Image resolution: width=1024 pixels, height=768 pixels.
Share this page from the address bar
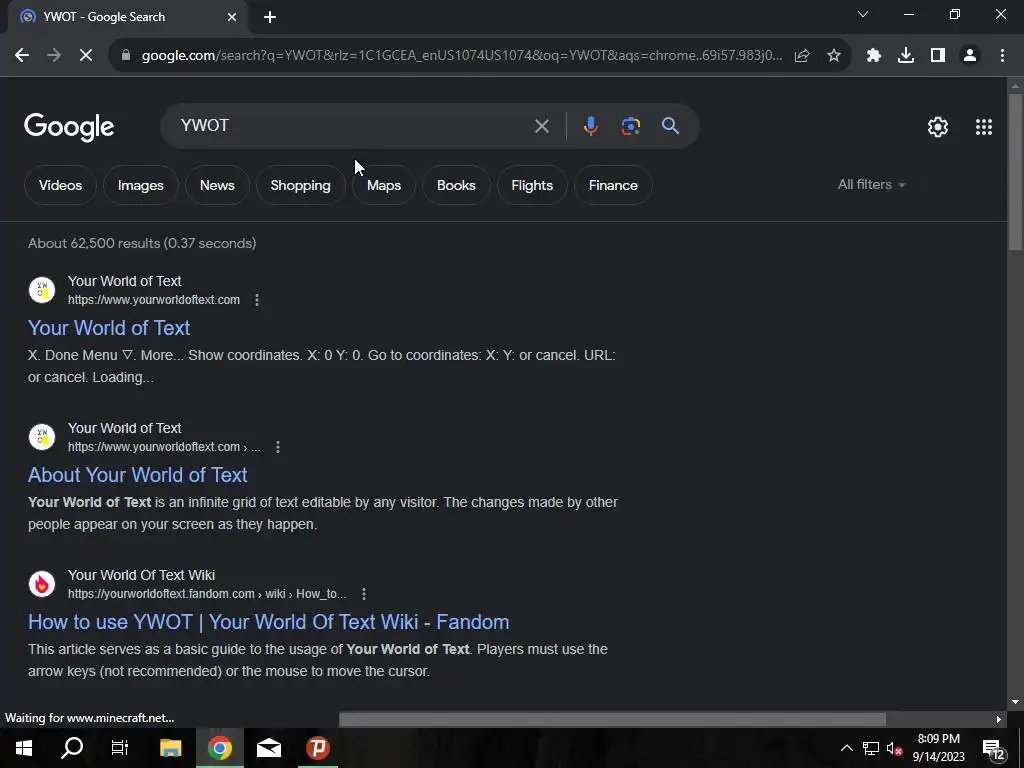pos(802,56)
